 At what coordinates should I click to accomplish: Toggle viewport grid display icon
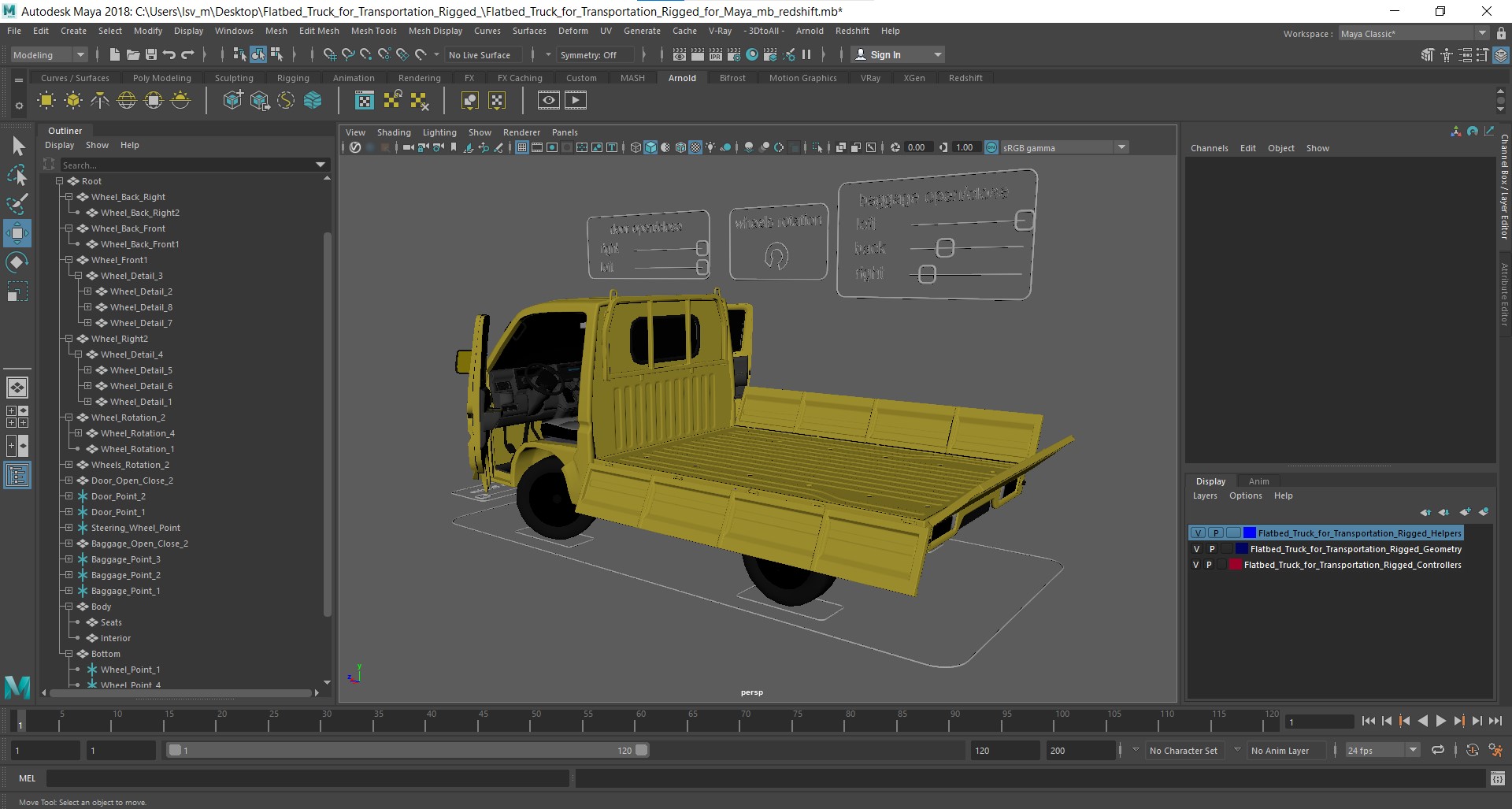point(521,147)
